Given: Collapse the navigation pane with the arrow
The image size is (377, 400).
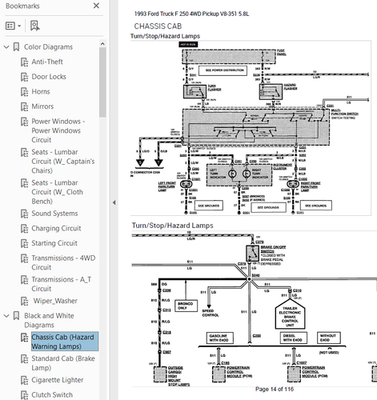Looking at the screenshot, I should click(114, 202).
